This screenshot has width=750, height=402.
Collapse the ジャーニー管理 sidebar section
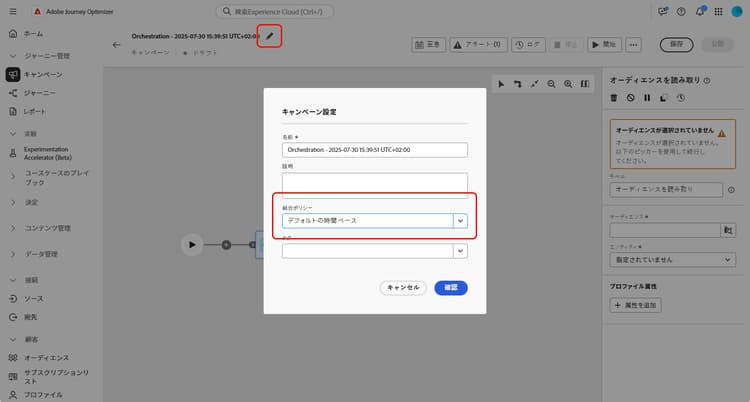tap(13, 56)
